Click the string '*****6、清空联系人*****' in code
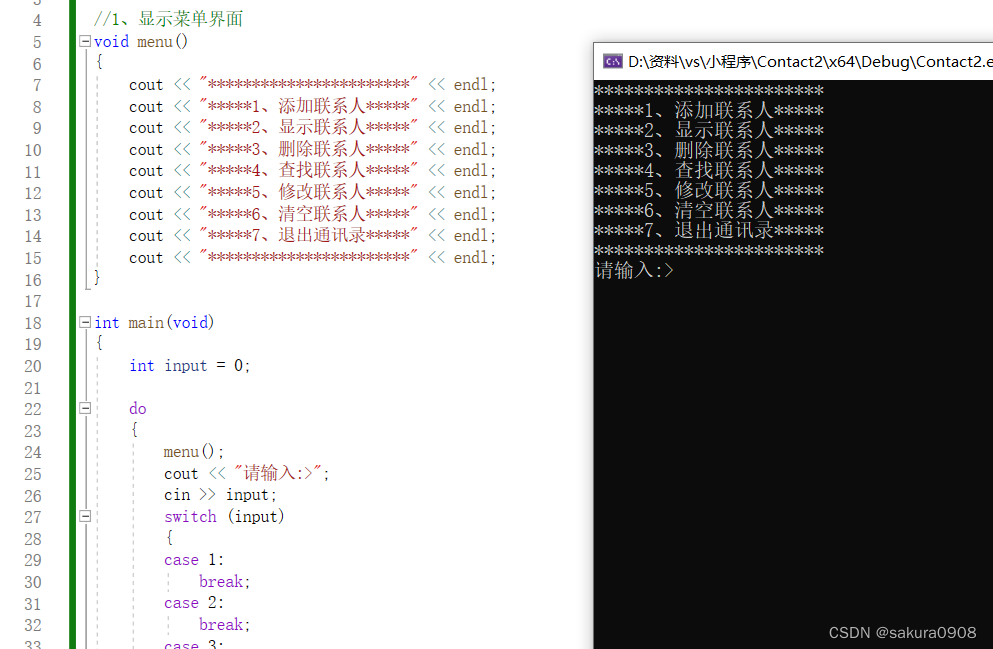This screenshot has height=649, width=993. coord(308,214)
